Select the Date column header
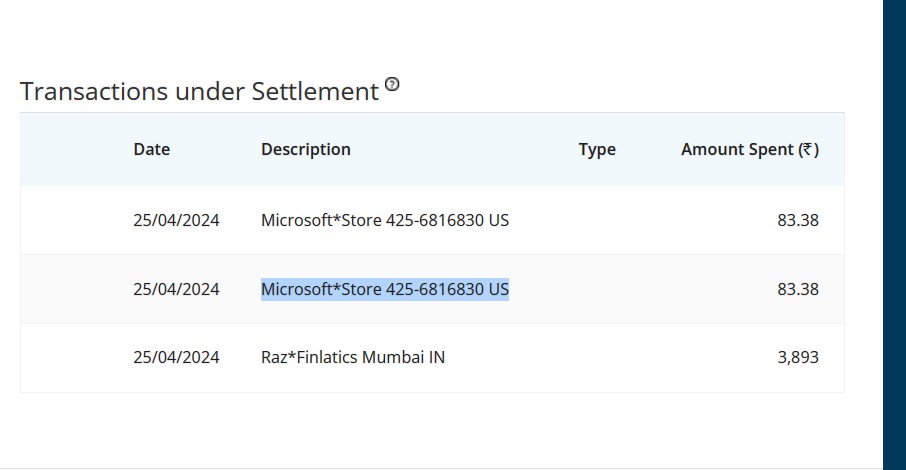The width and height of the screenshot is (906, 470). (151, 149)
